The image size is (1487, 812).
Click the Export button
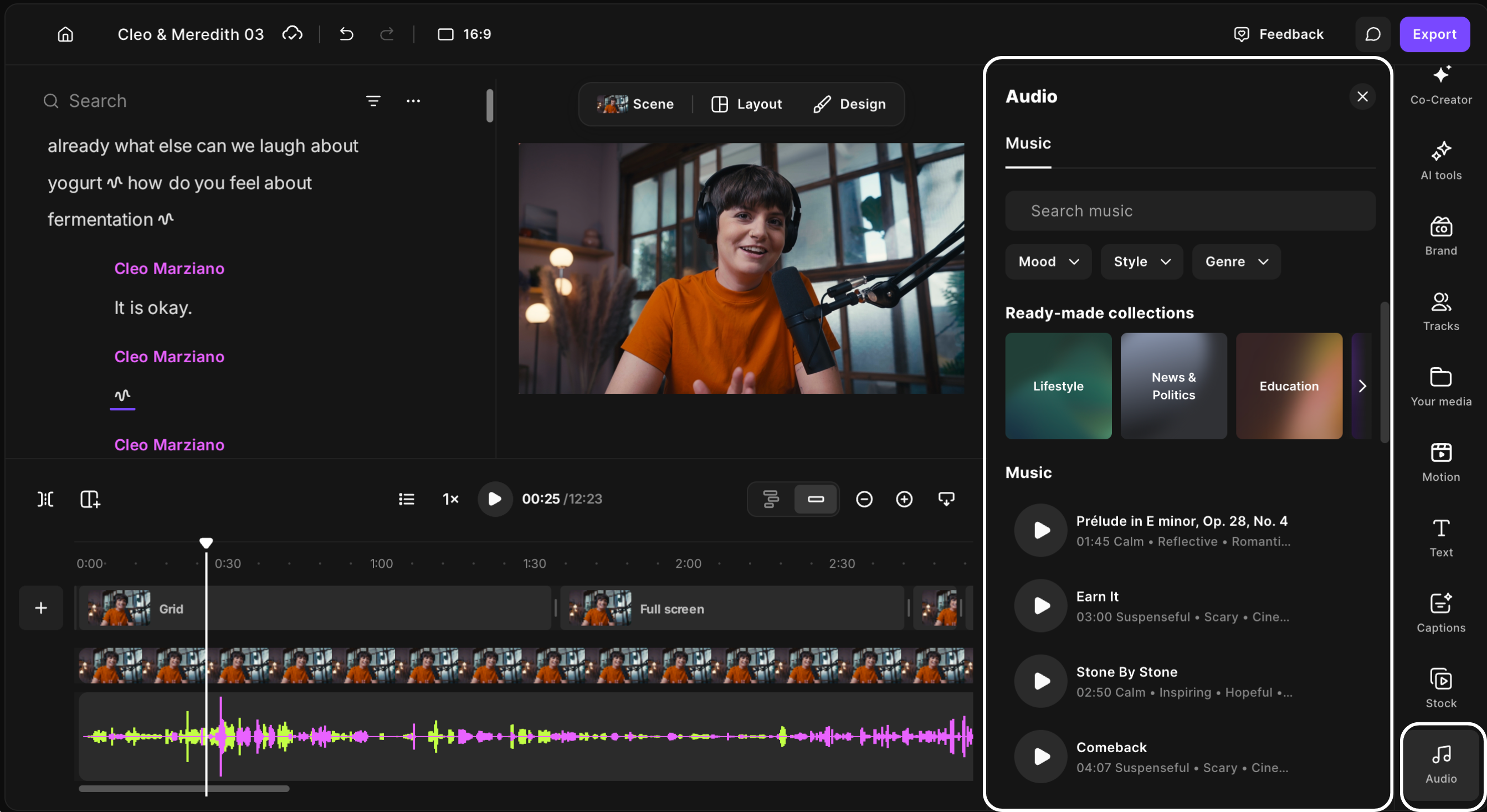(1434, 34)
